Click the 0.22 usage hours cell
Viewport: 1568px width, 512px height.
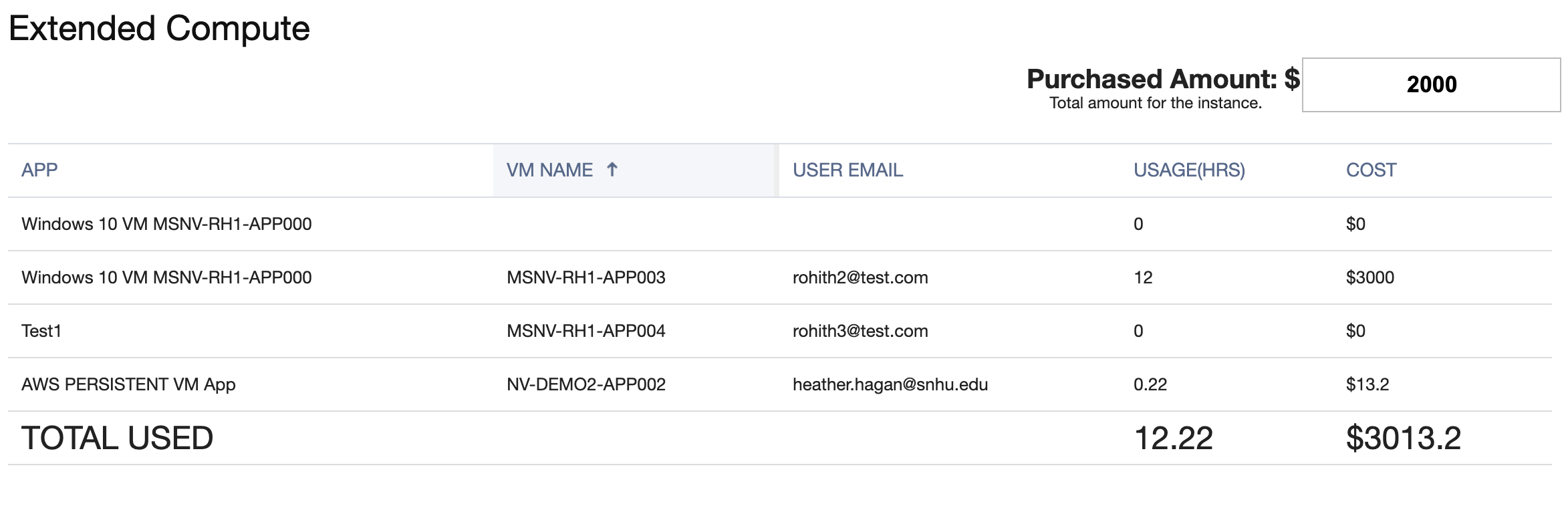tap(1150, 384)
